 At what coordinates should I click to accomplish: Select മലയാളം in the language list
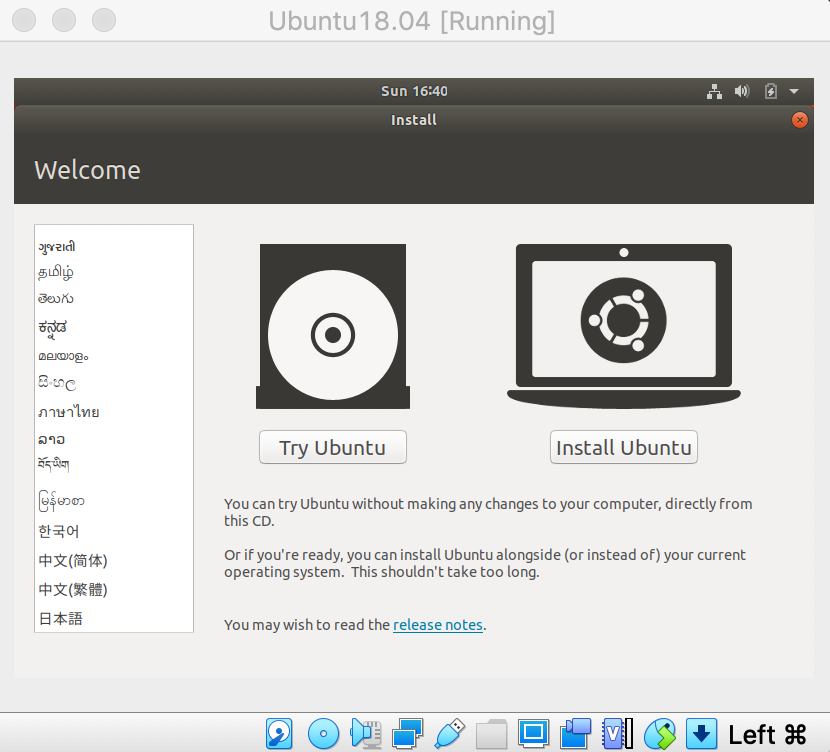point(114,356)
